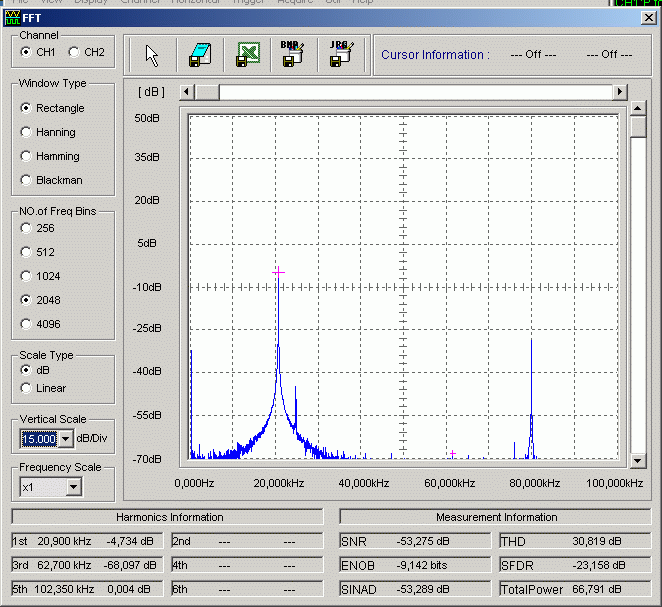Click the FFT window title icon

pos(11,17)
